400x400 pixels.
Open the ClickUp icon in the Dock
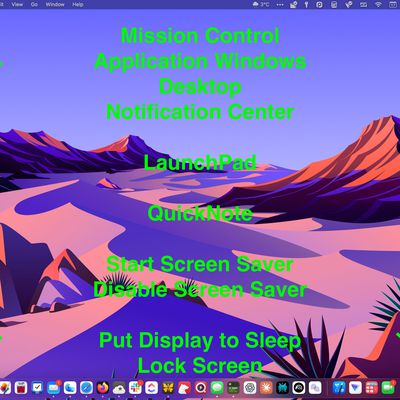(152, 388)
